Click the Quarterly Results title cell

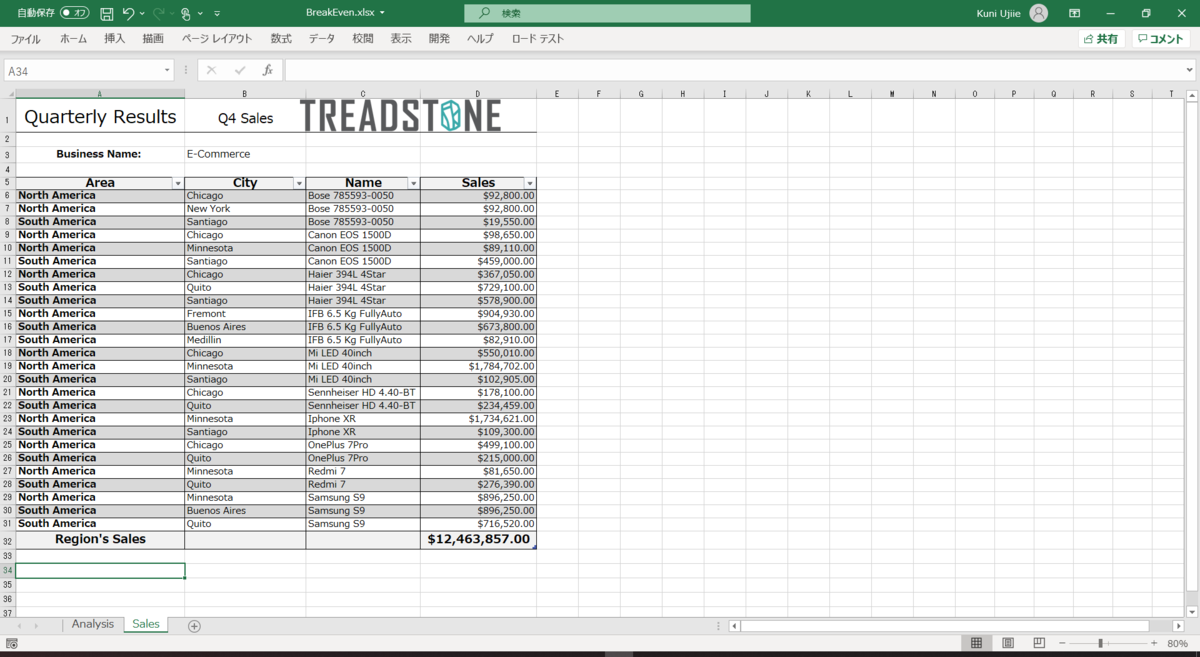(x=100, y=116)
